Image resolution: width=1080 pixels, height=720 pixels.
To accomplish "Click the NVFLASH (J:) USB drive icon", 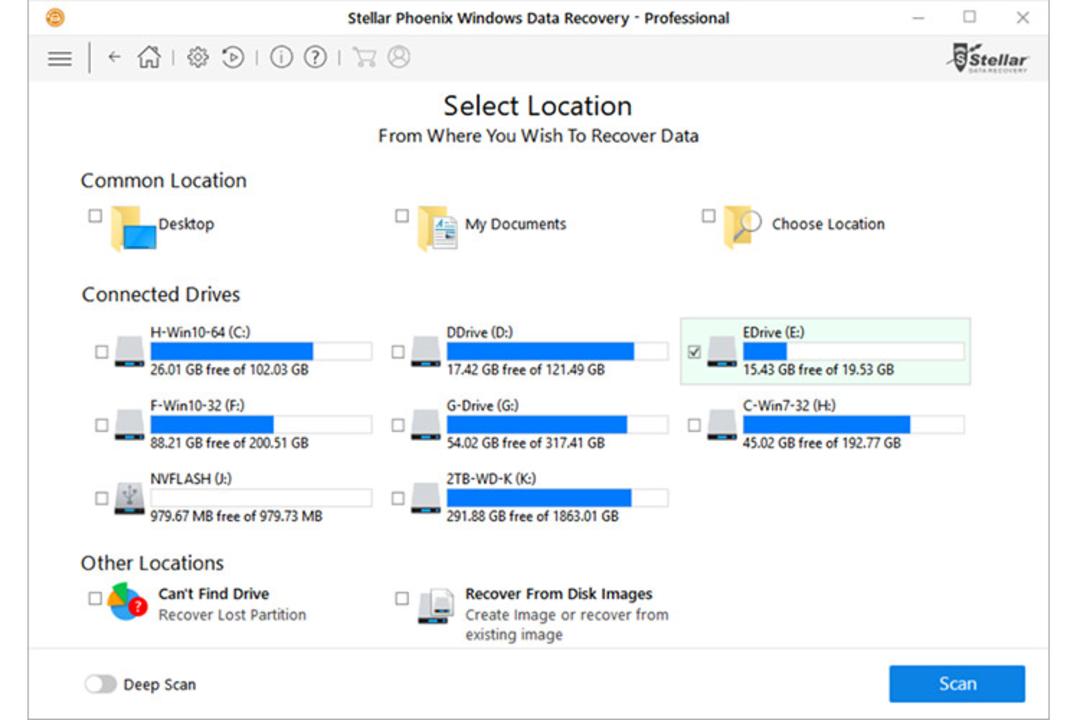I will (x=129, y=498).
